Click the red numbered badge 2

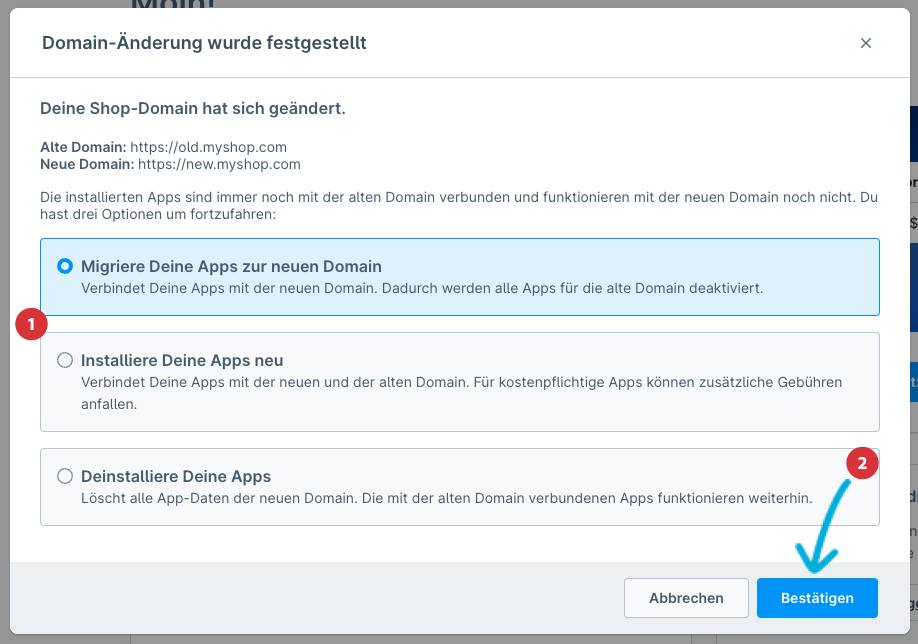861,463
